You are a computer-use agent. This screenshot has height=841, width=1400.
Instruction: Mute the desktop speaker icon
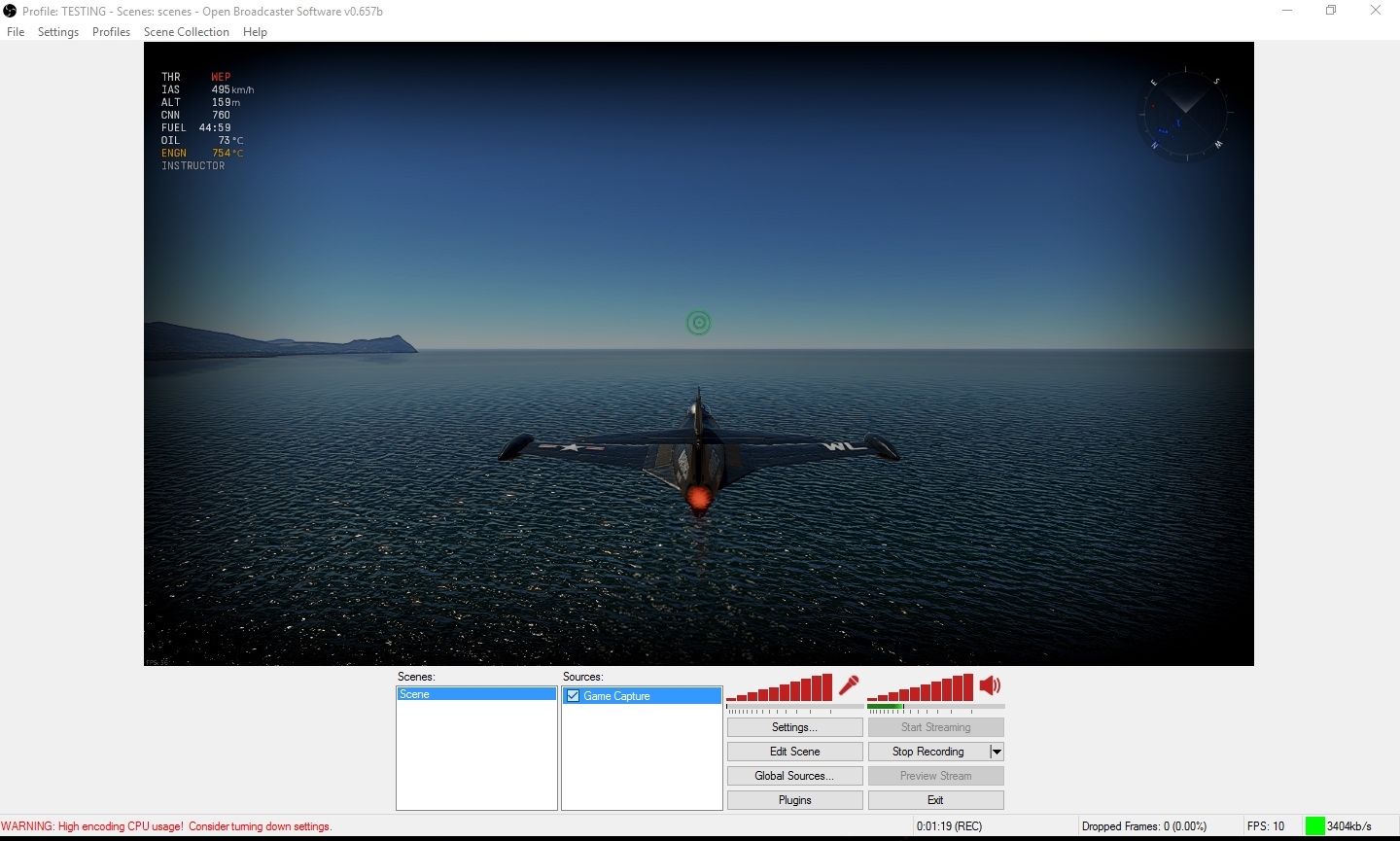(990, 685)
